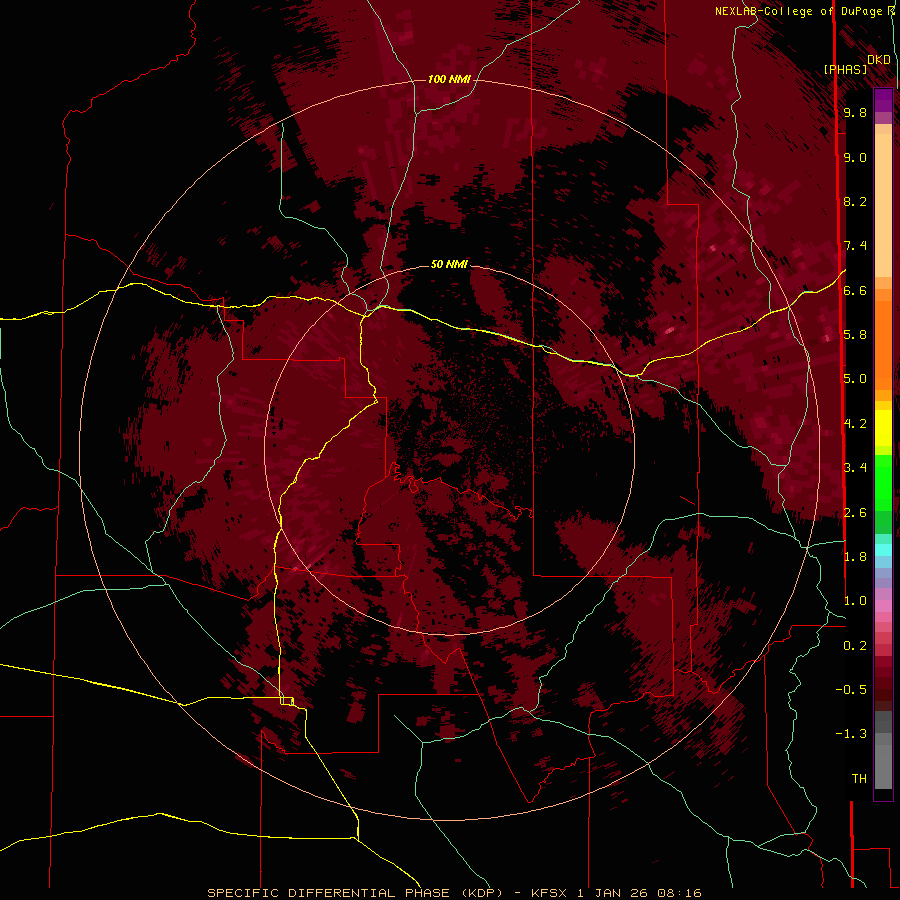Click the 5.8 value on the scale
900x900 pixels.
(x=855, y=335)
